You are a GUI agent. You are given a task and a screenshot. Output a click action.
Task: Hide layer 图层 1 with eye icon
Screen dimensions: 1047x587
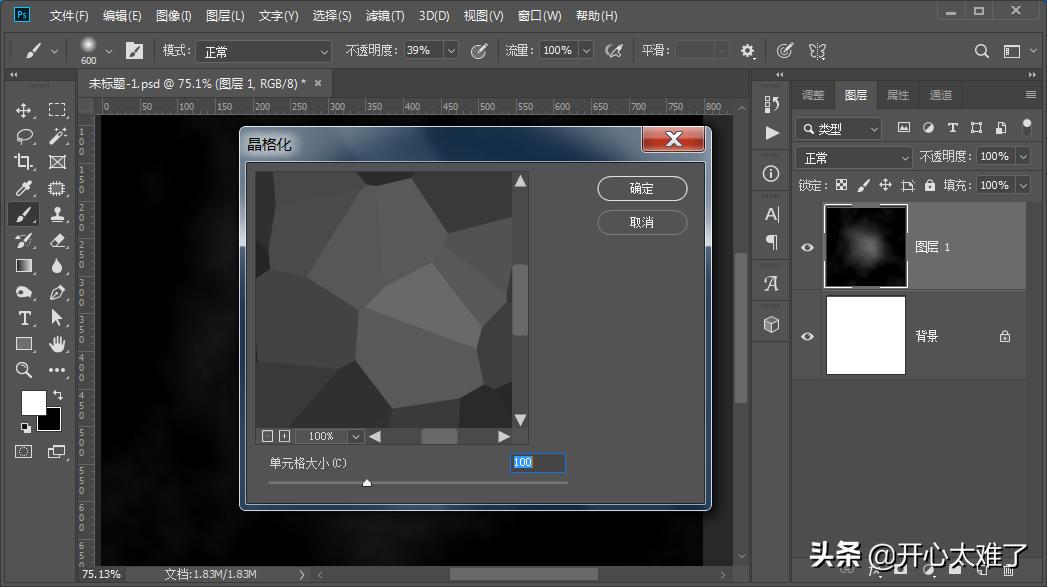point(807,247)
